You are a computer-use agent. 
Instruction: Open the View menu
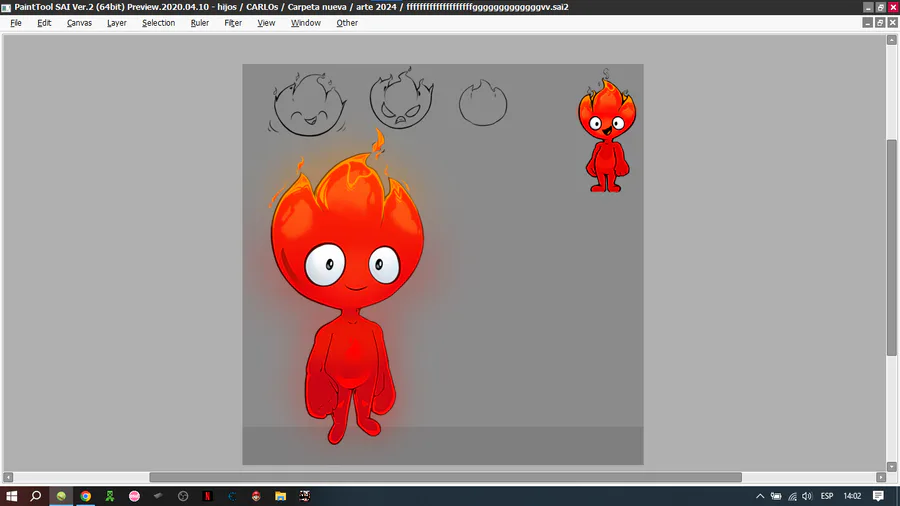(266, 23)
